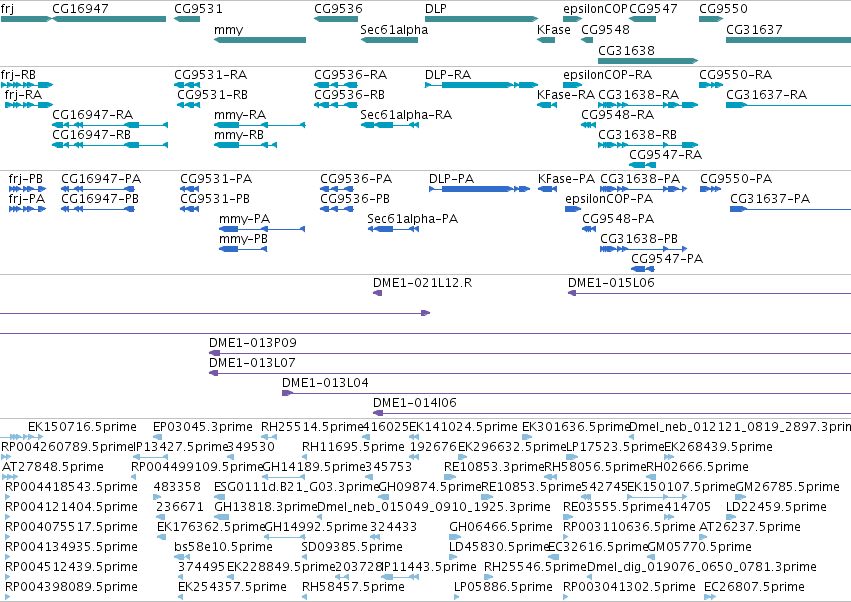The width and height of the screenshot is (851, 602).
Task: Click the DME1-021L12.R clone marker
Action: coord(378,293)
